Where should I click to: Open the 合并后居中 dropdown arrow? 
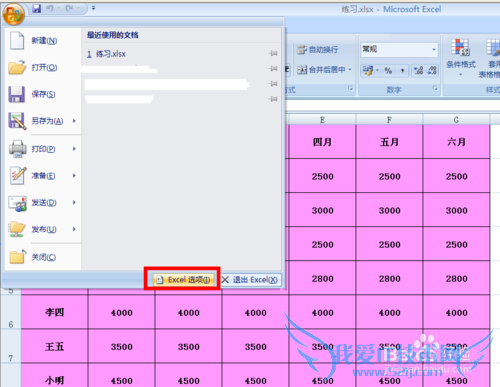pos(350,70)
